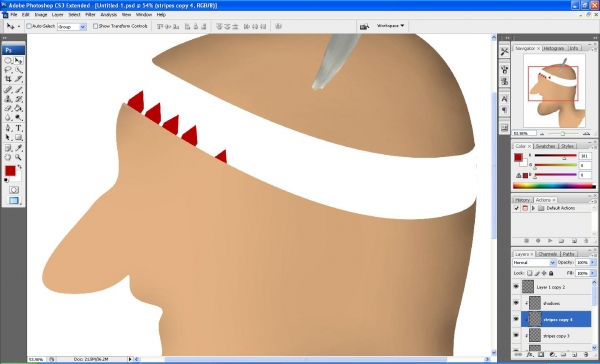This screenshot has width=600, height=364.
Task: Select the Paint Bucket tool
Action: point(18,108)
